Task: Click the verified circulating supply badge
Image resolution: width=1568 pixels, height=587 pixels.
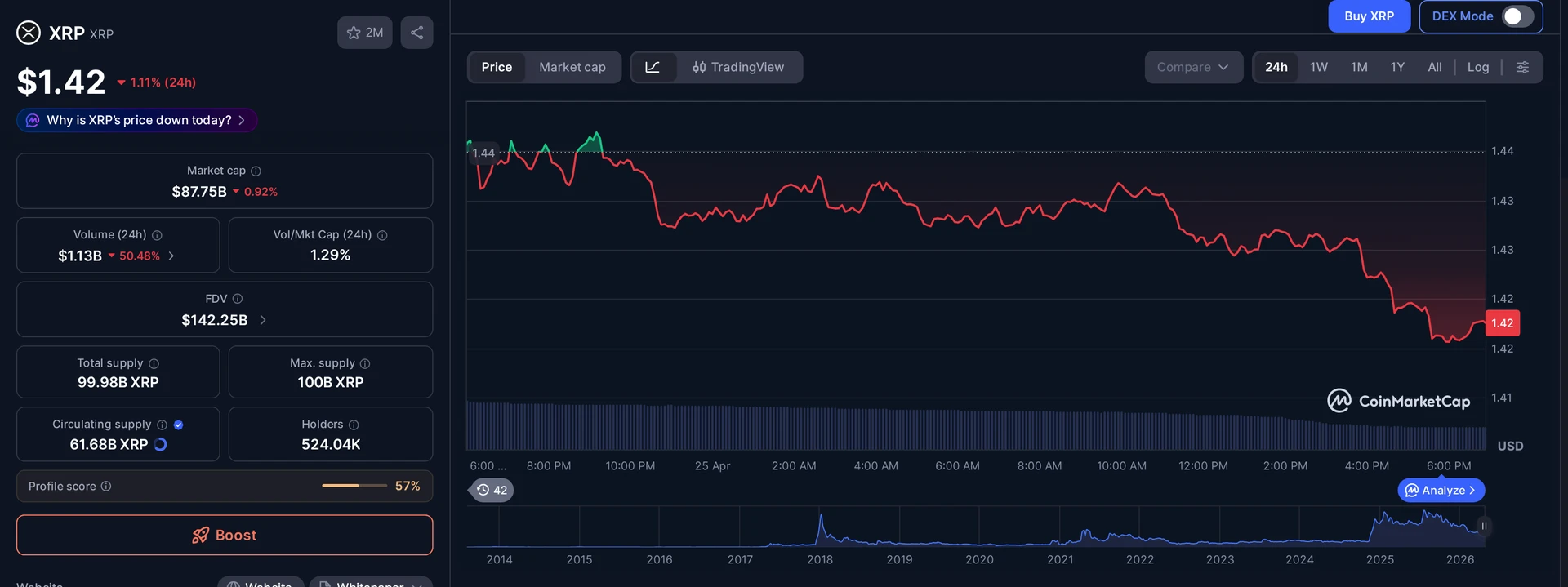Action: pyautogui.click(x=179, y=425)
